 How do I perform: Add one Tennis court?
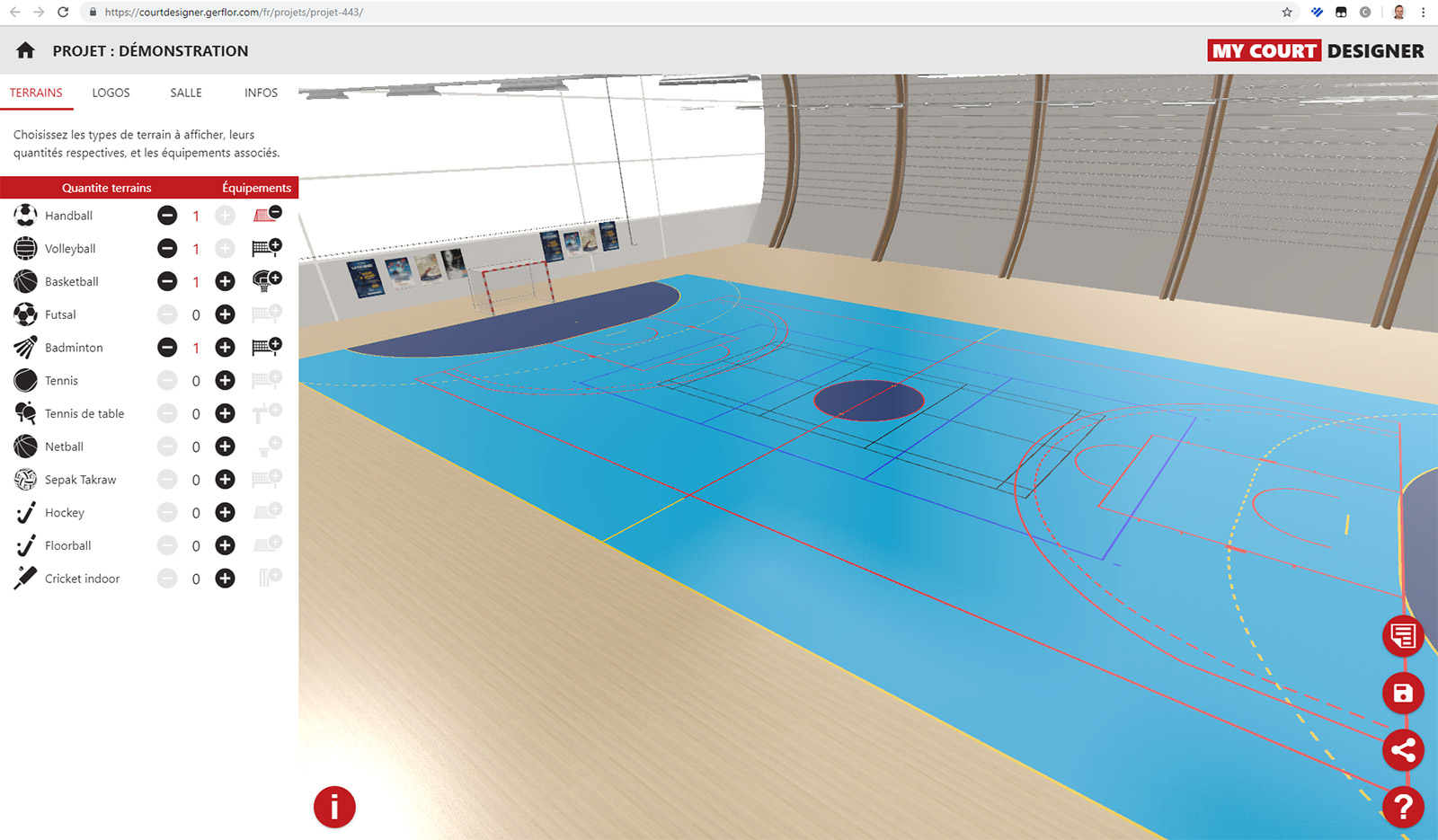click(225, 381)
